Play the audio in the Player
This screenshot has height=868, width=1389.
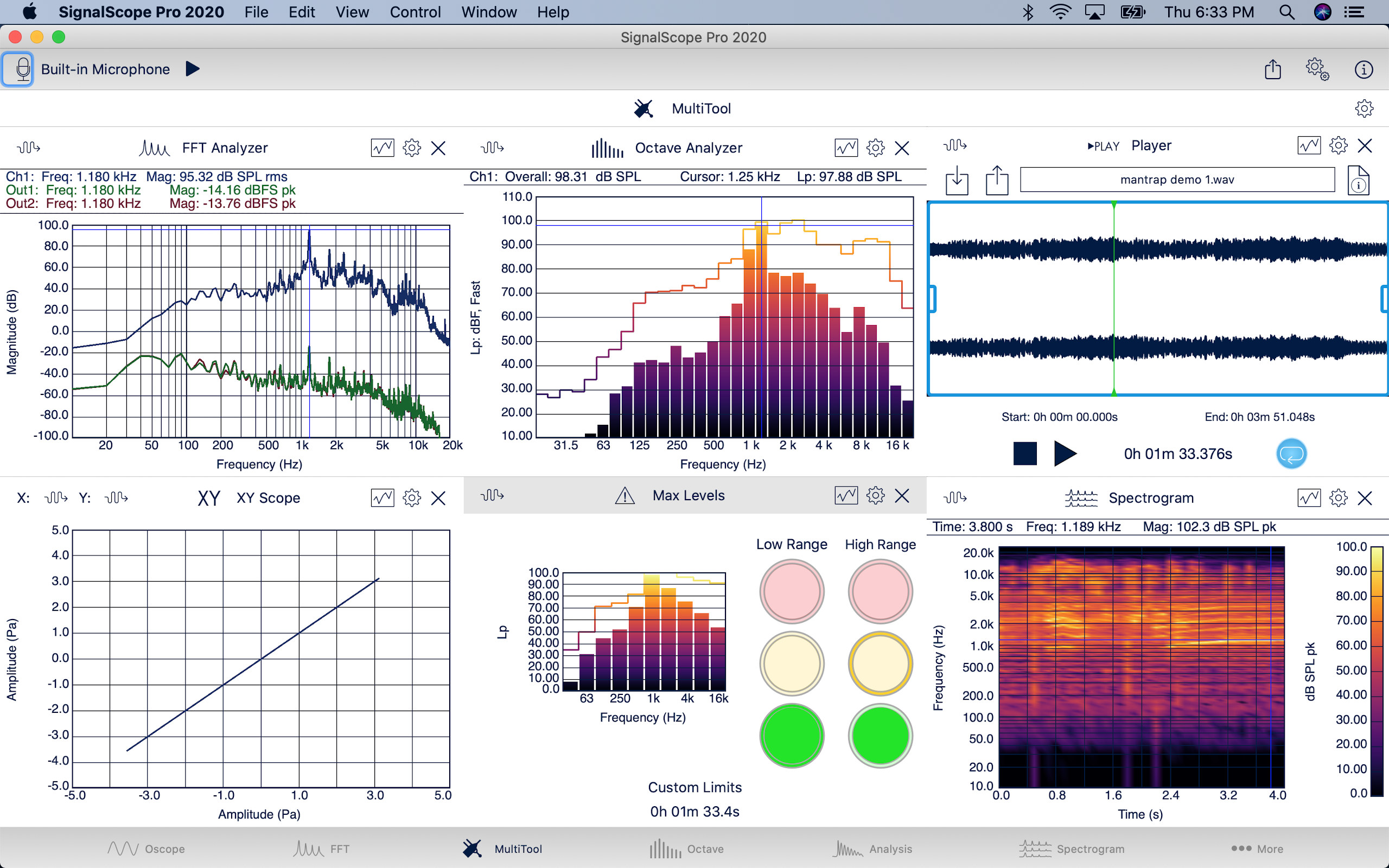pyautogui.click(x=1065, y=454)
